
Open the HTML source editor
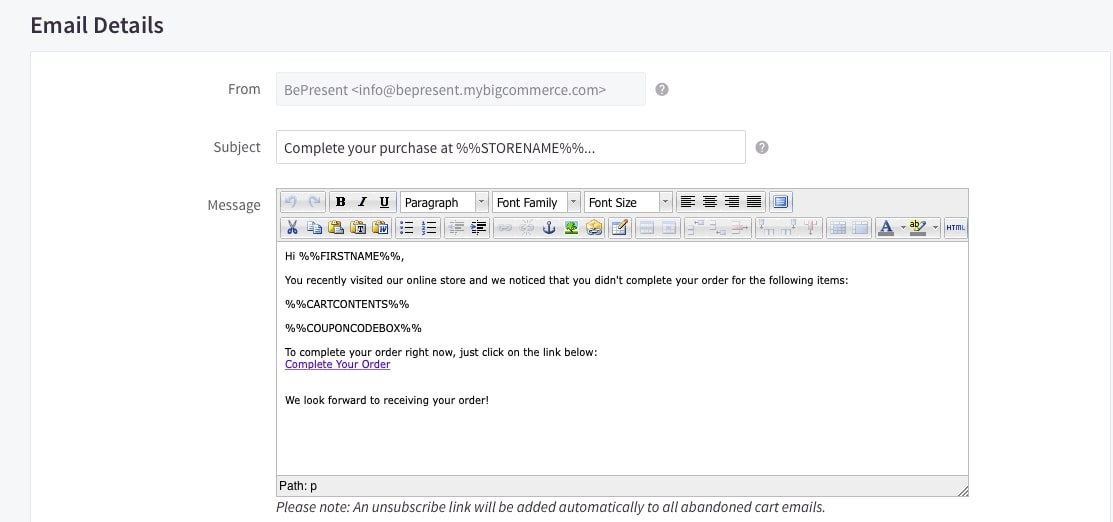point(955,228)
